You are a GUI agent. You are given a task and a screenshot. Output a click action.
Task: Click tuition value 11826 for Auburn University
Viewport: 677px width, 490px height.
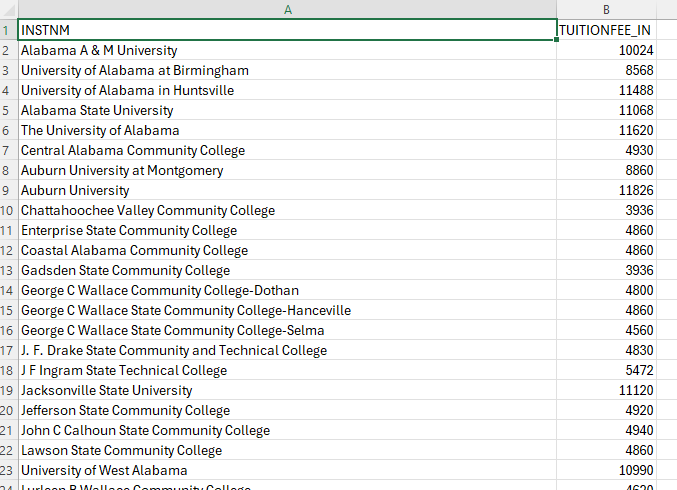[x=606, y=190]
